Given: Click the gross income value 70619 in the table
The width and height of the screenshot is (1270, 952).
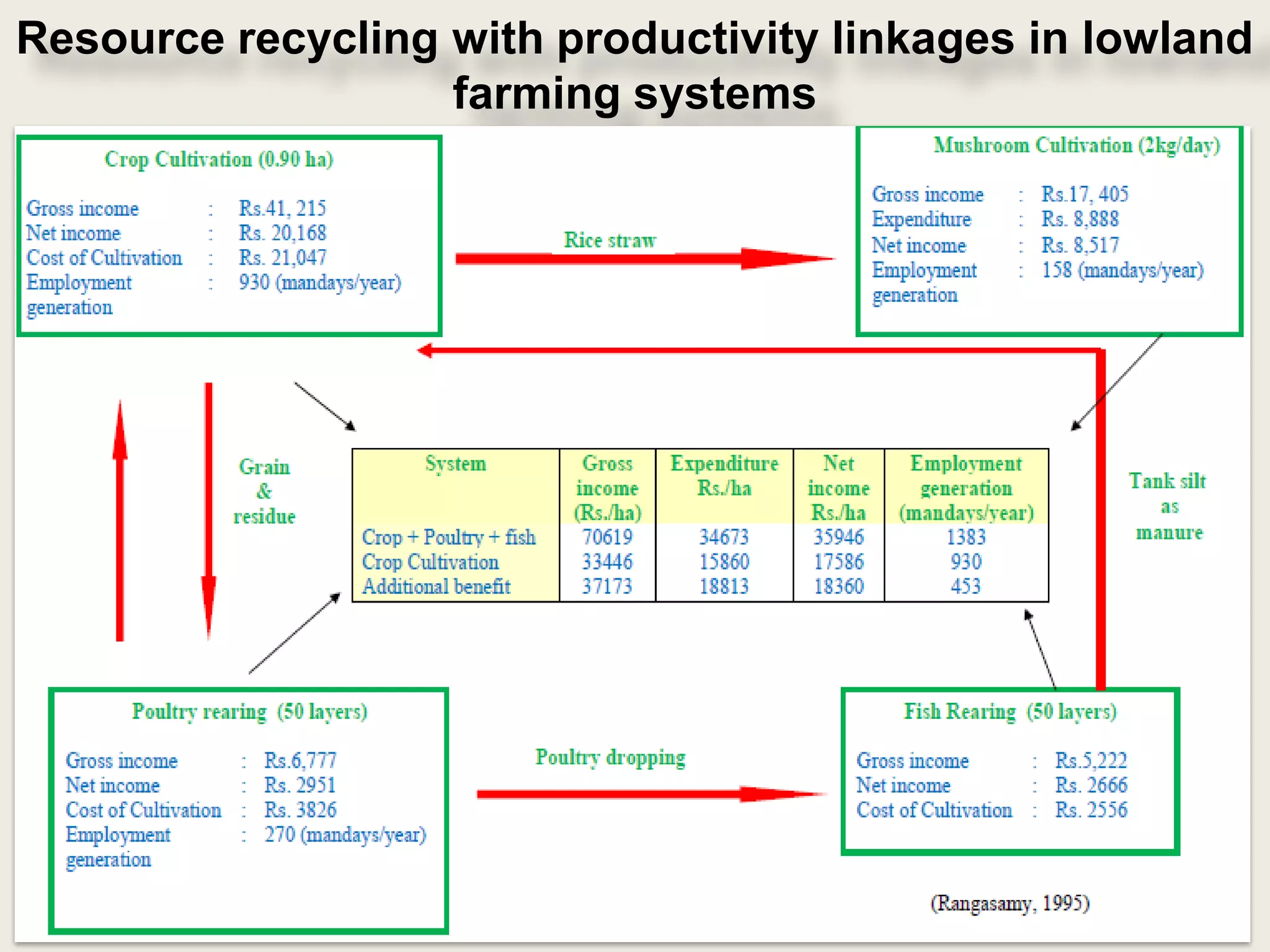Looking at the screenshot, I should (606, 537).
